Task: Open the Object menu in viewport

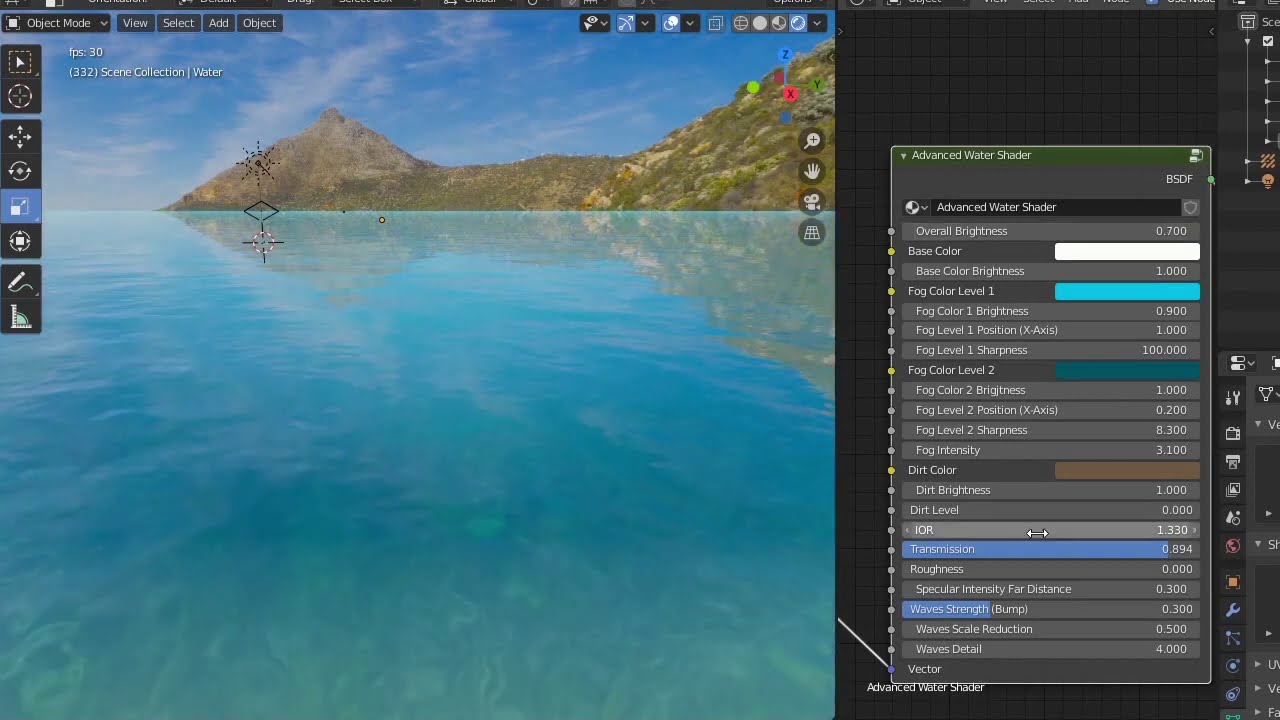Action: [x=259, y=23]
